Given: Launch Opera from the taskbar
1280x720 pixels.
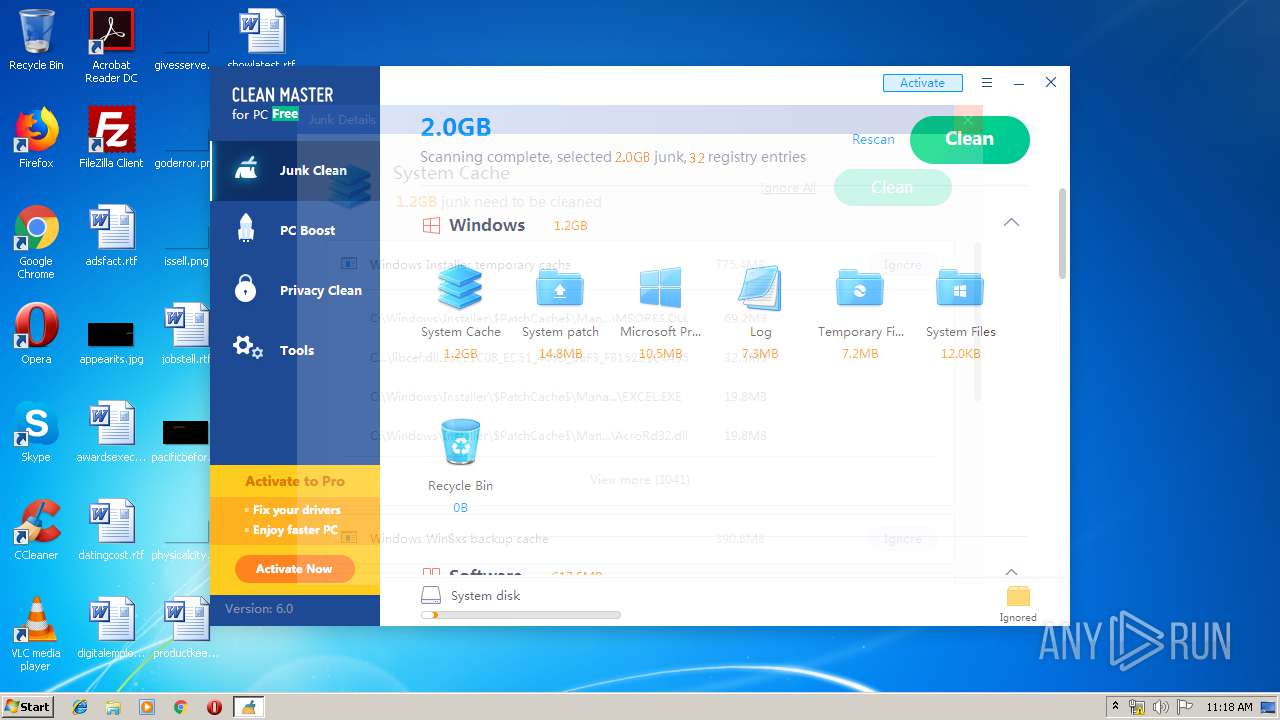Looking at the screenshot, I should pos(214,707).
